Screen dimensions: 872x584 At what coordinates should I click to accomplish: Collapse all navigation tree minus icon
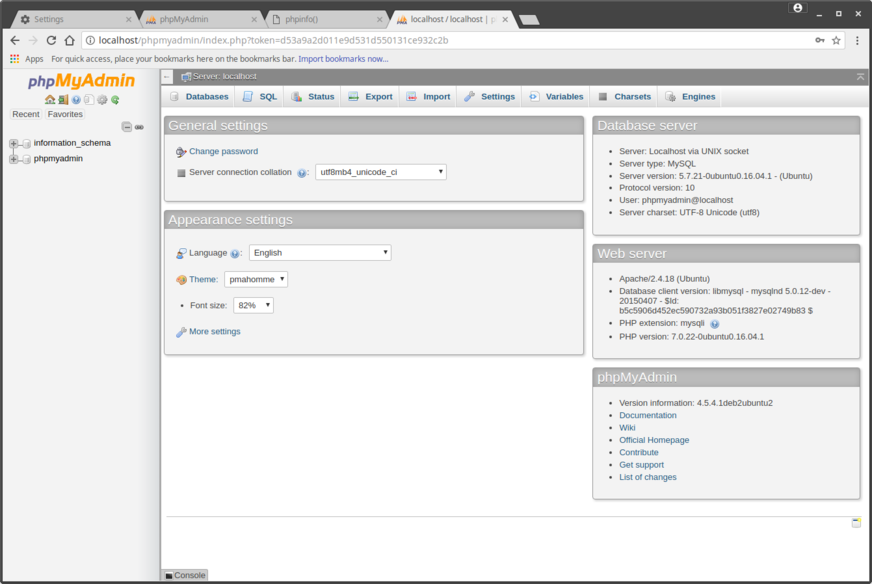tap(127, 127)
